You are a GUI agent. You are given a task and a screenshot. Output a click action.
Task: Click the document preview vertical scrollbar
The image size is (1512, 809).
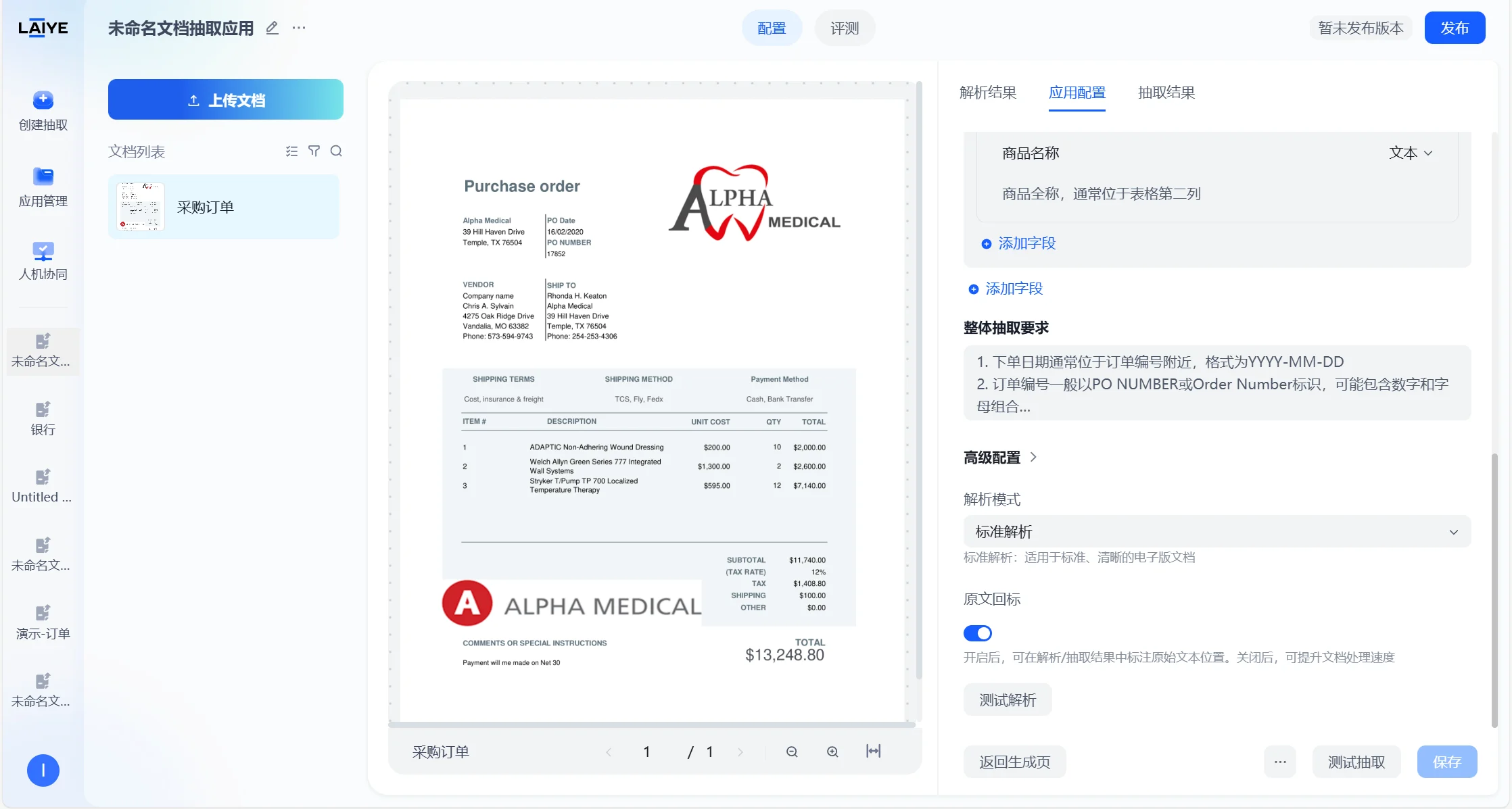(x=919, y=380)
